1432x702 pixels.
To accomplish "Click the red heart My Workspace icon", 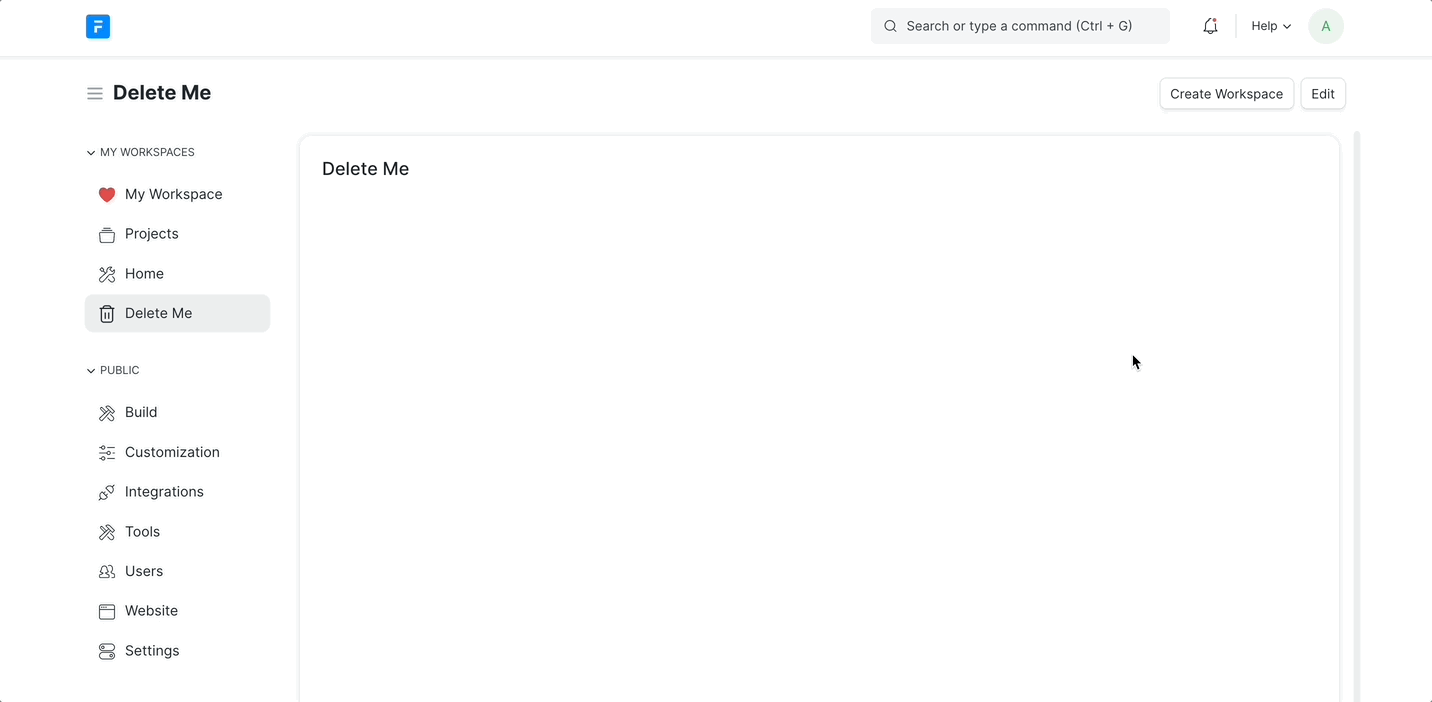I will coord(107,195).
